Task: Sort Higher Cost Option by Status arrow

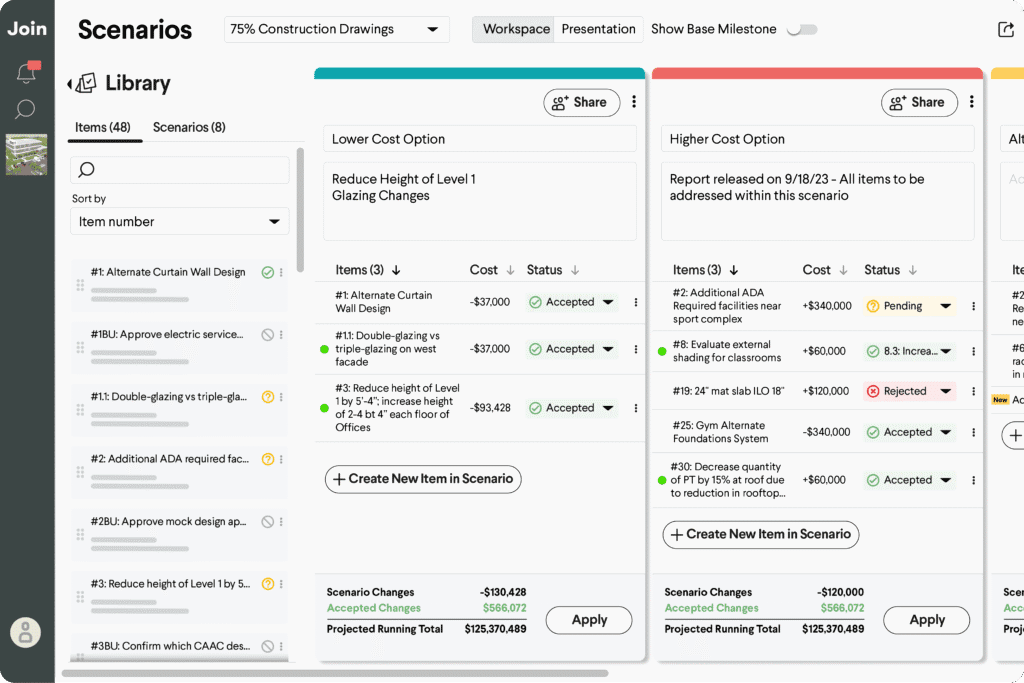Action: coord(912,270)
